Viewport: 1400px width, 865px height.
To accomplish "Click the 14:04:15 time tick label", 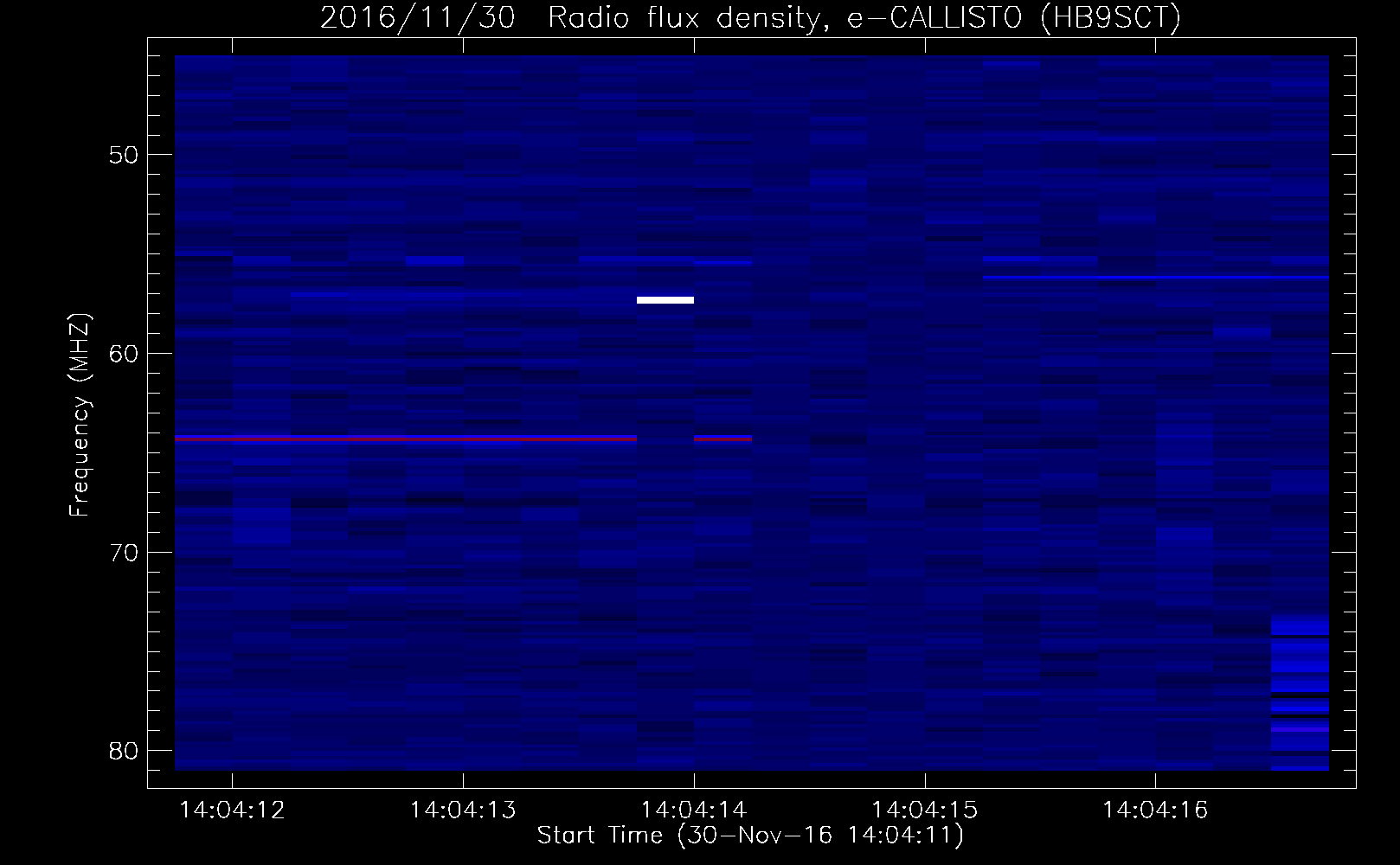I will [924, 810].
